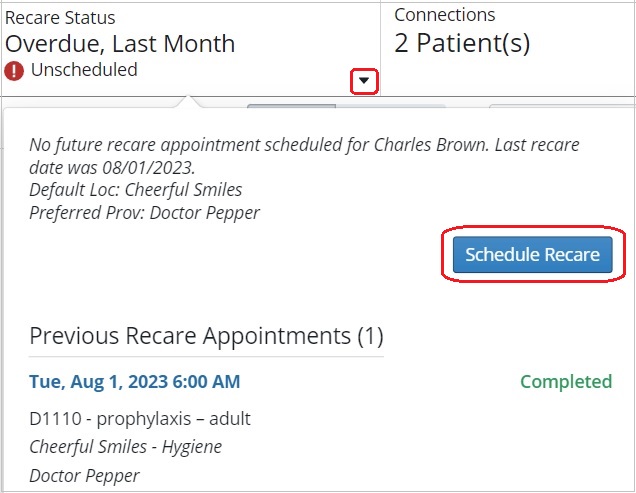The width and height of the screenshot is (636, 493).
Task: Click the red overdue alert icon
Action: (14, 71)
